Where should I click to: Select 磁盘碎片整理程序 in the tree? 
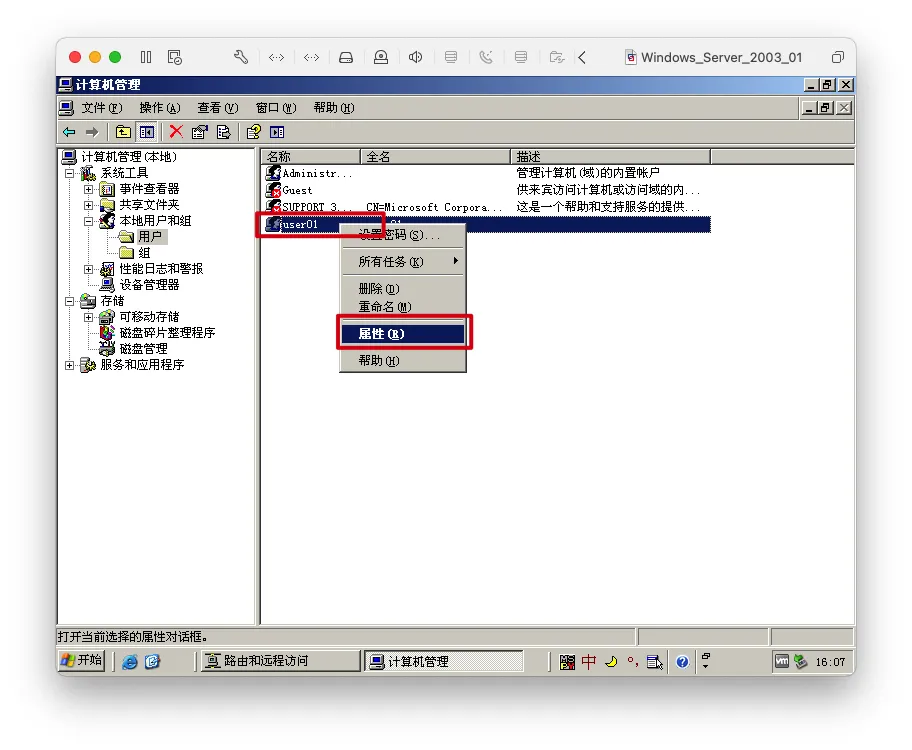[168, 333]
